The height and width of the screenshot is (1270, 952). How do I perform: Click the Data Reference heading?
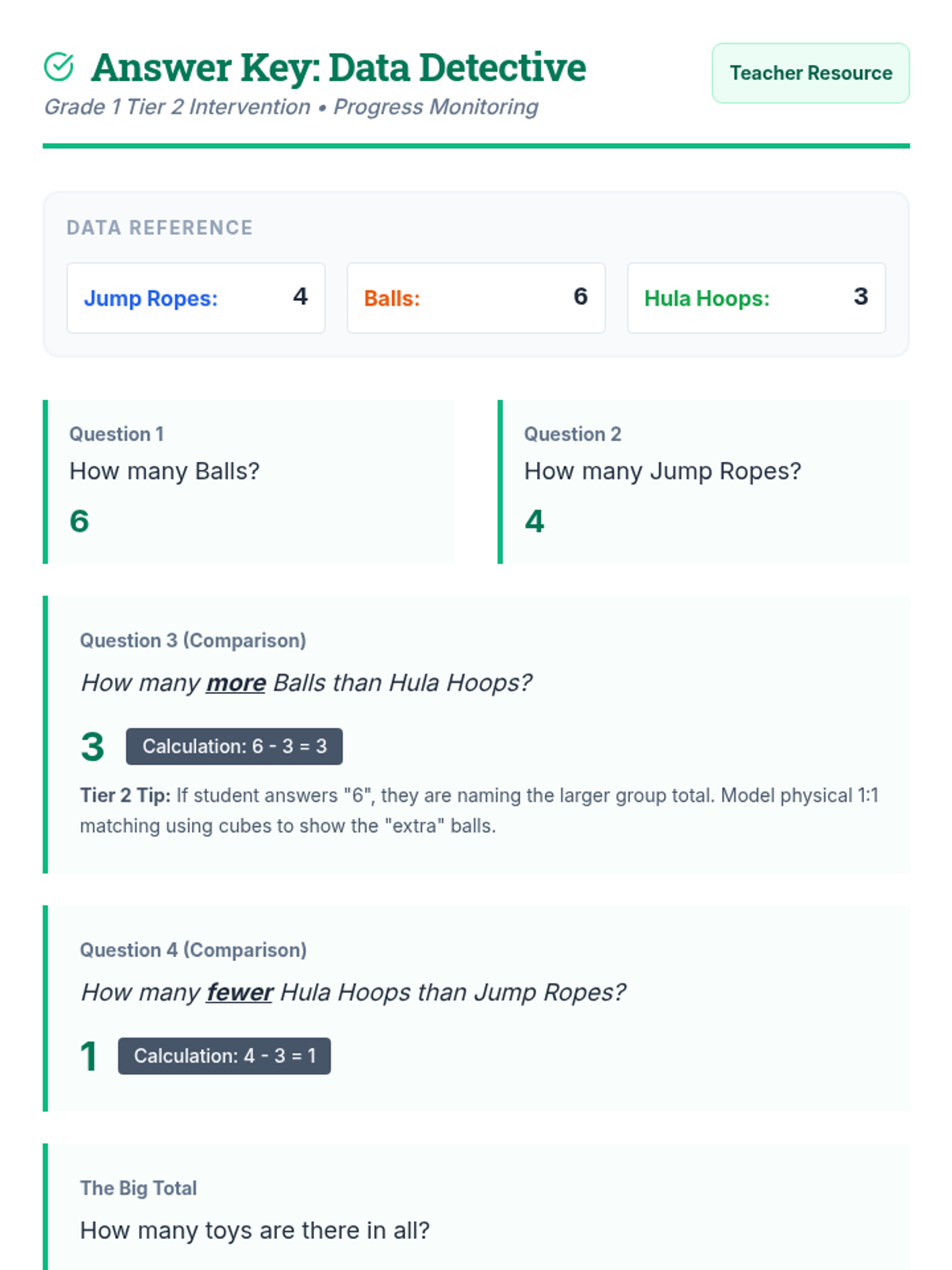point(159,228)
